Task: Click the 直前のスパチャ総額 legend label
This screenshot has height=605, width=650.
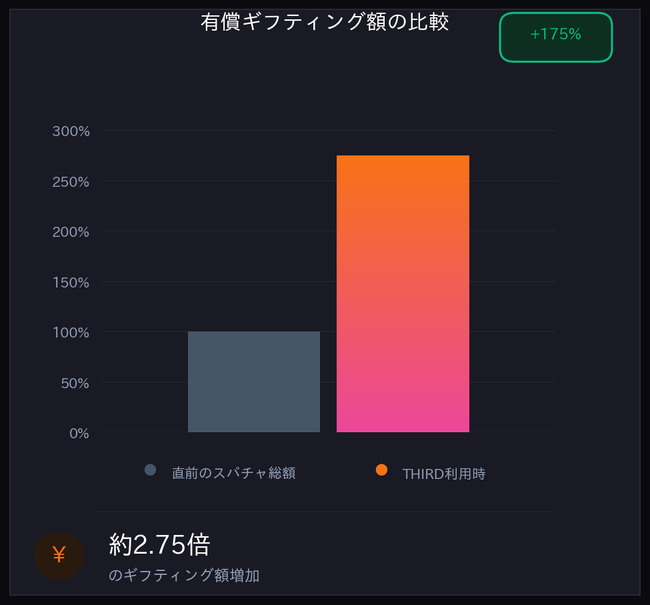Action: tap(233, 474)
